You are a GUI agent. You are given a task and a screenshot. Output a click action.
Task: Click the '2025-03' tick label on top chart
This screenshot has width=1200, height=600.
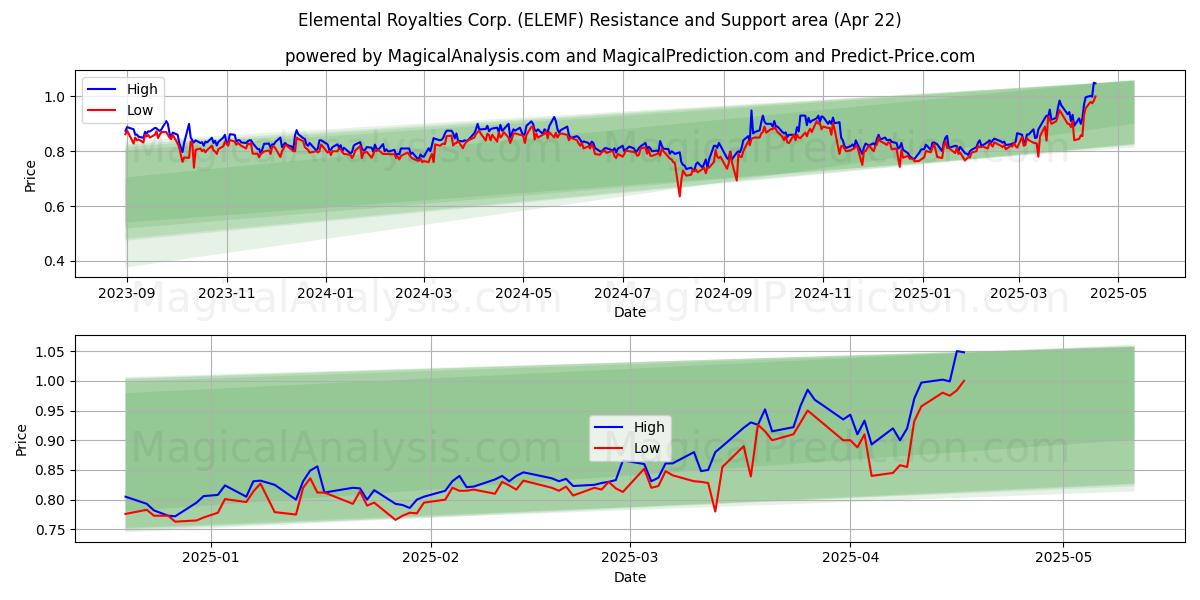[x=1019, y=296]
